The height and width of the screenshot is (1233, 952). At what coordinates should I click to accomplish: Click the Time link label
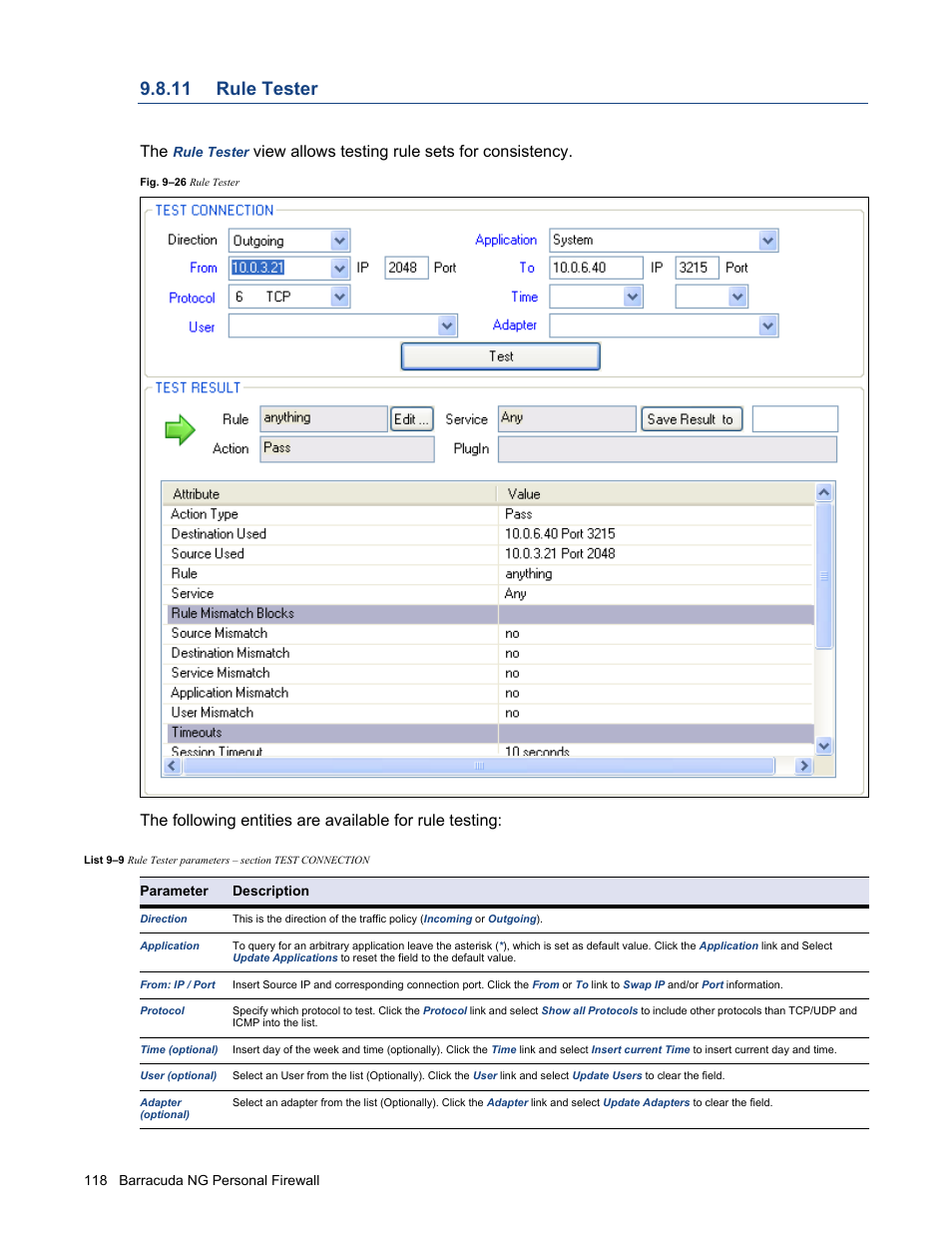tap(525, 297)
